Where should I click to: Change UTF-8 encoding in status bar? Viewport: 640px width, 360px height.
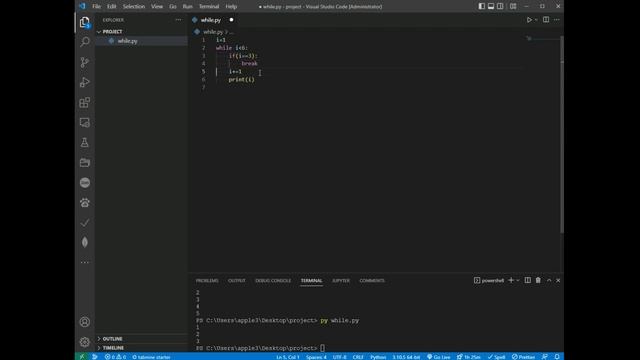(x=339, y=357)
